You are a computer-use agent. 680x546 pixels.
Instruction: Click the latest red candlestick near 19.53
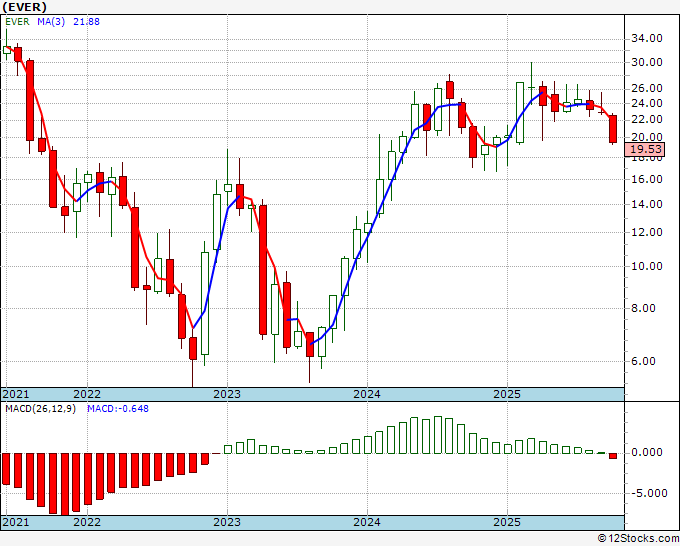tap(613, 129)
